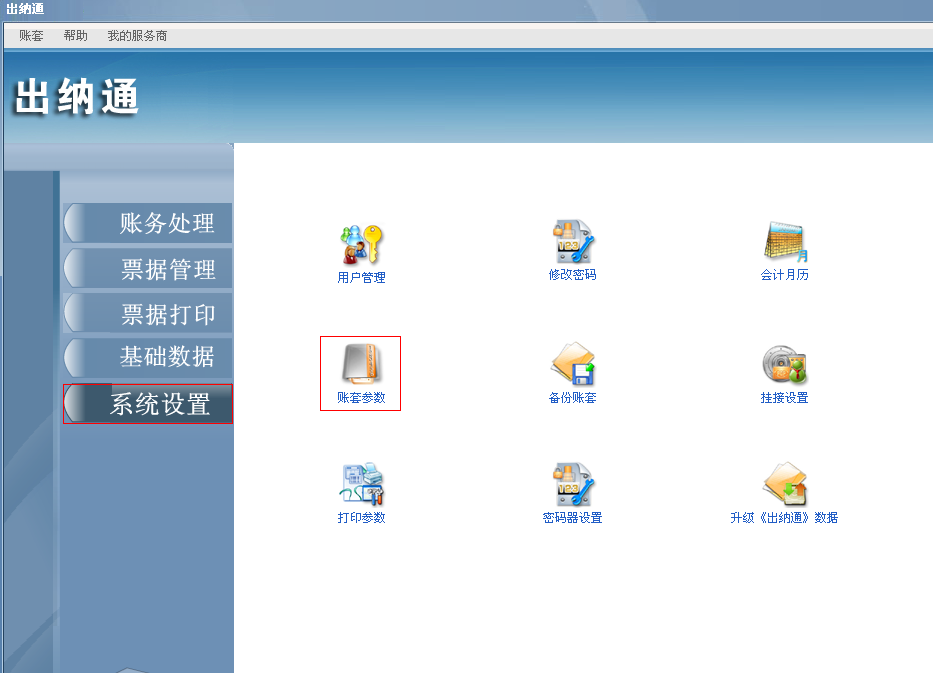
Task: Switch to the 票据管理 sidebar section
Action: click(x=148, y=269)
